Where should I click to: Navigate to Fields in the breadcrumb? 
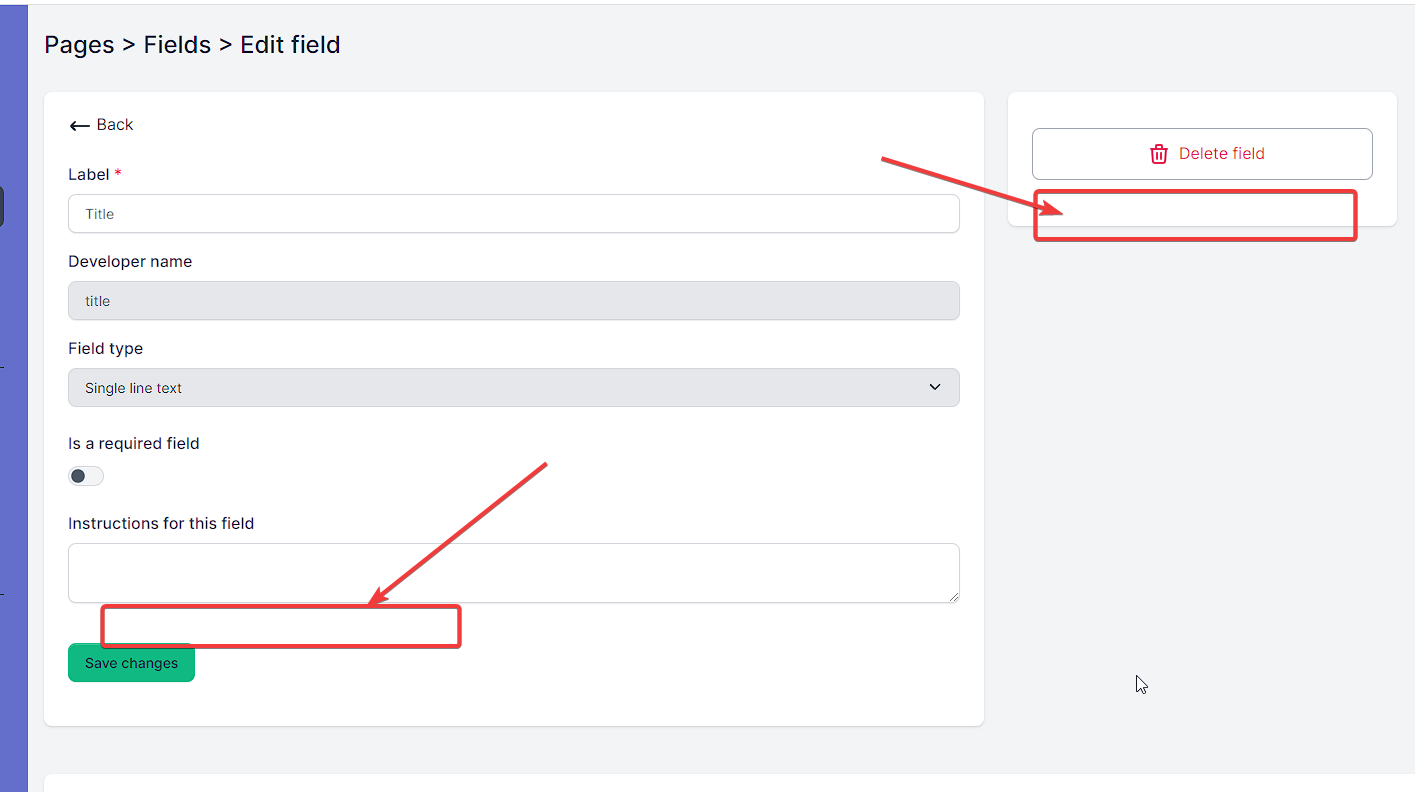click(x=177, y=45)
